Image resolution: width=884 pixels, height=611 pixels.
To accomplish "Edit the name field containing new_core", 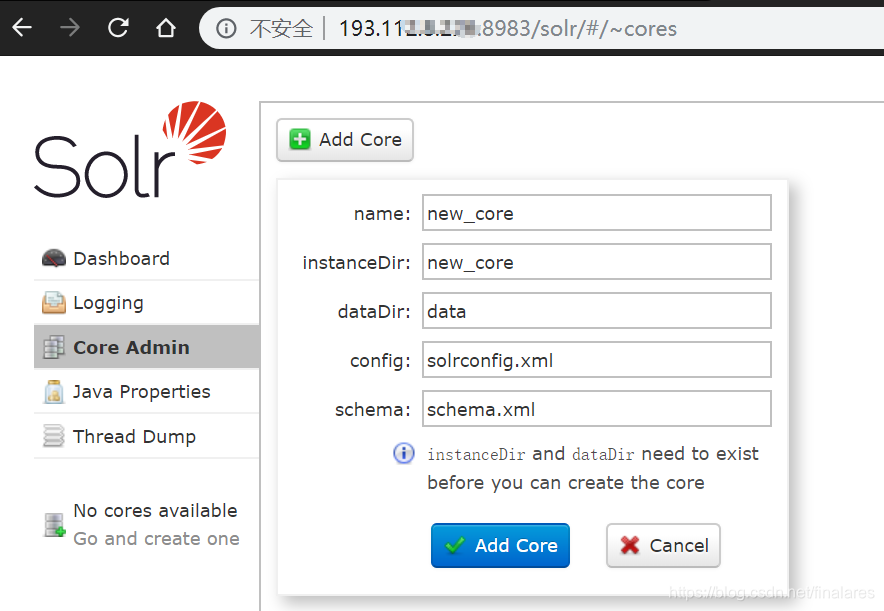I will (x=596, y=213).
